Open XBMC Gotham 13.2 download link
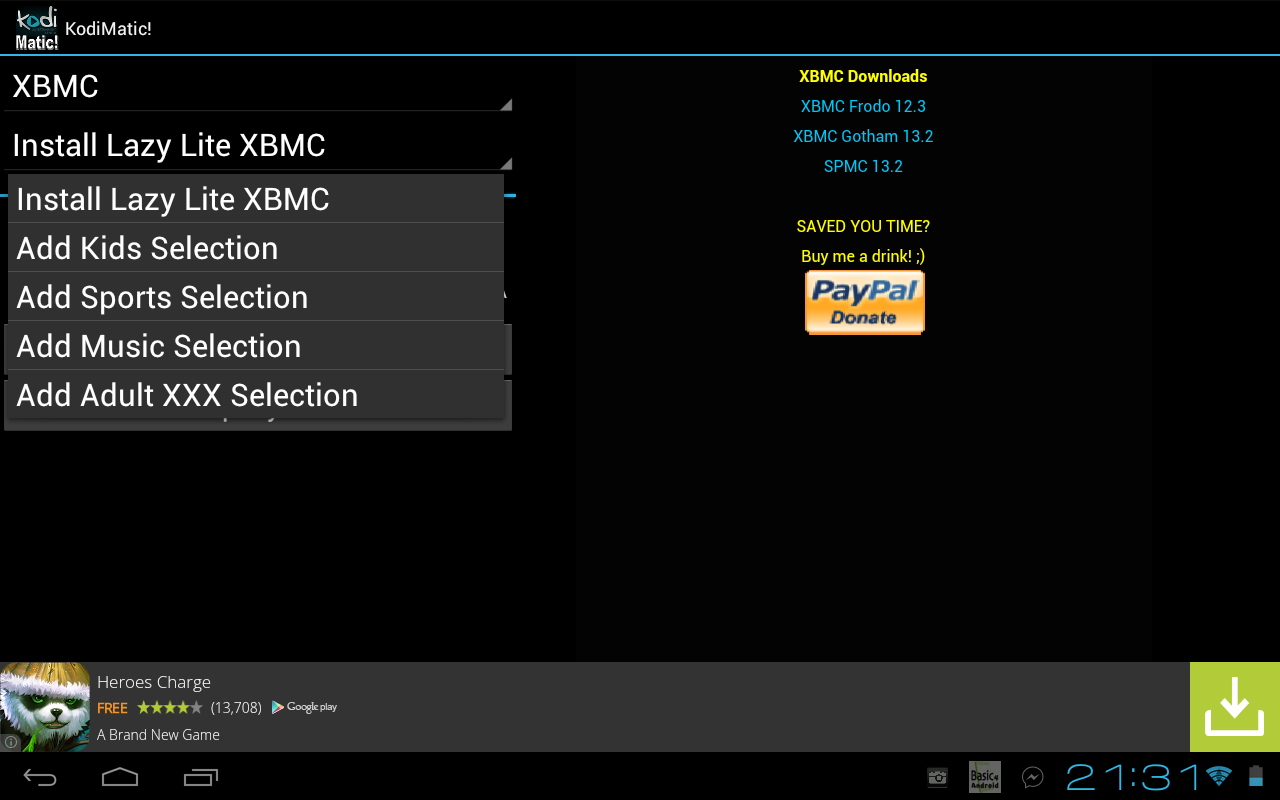Screen dimensions: 1280x800 click(x=863, y=136)
